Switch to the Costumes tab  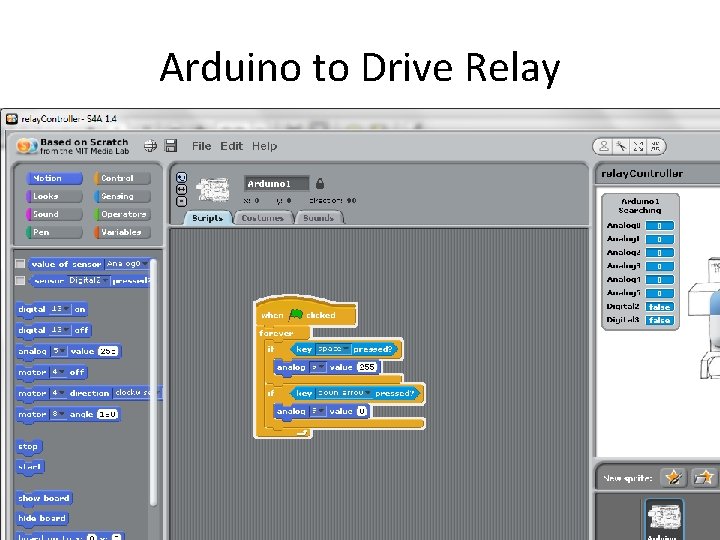263,218
